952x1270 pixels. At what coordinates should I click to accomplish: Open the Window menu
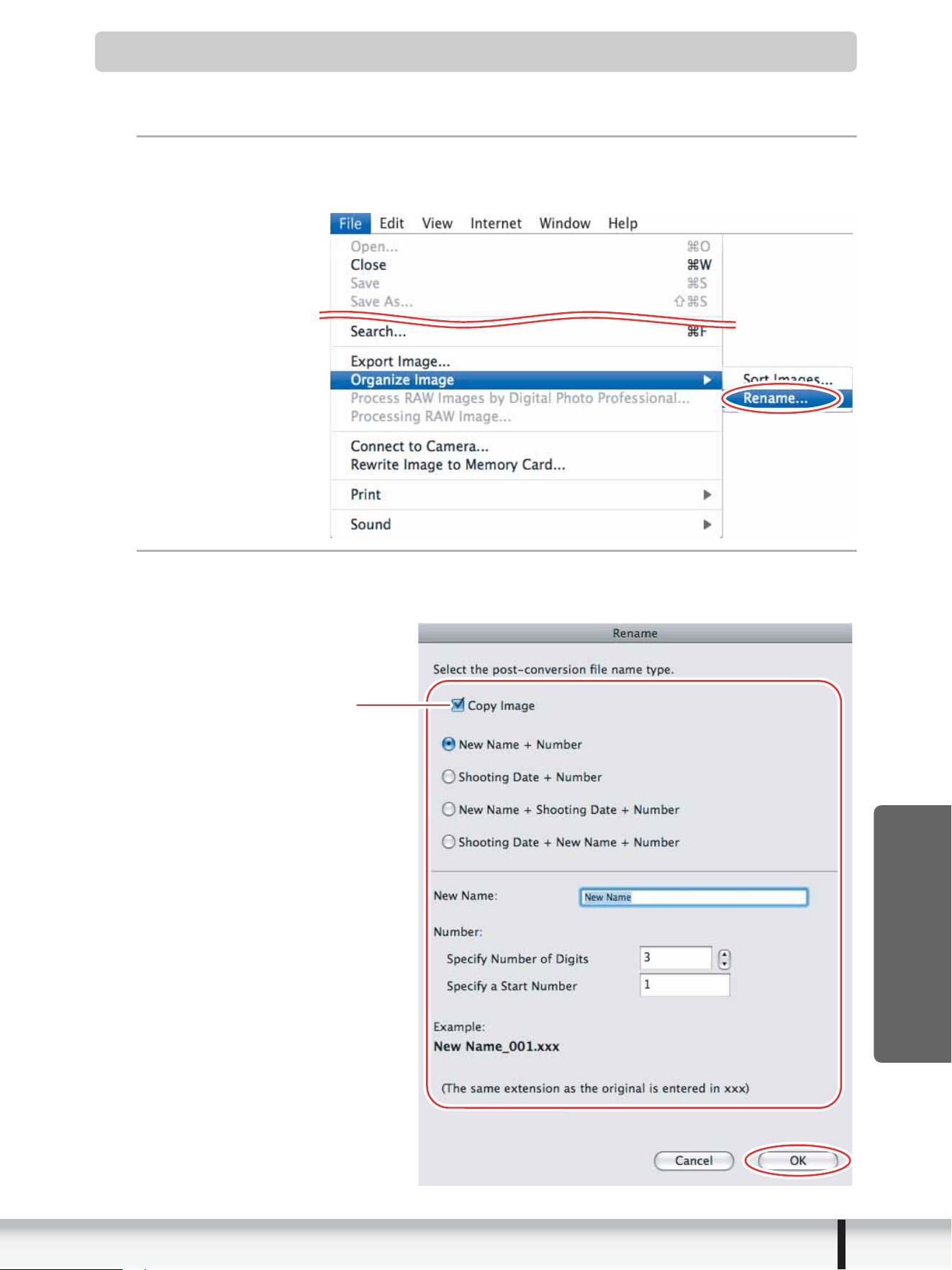tap(565, 223)
